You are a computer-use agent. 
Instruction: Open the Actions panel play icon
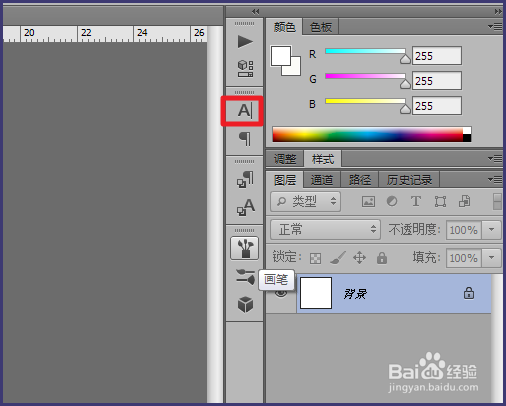click(245, 42)
